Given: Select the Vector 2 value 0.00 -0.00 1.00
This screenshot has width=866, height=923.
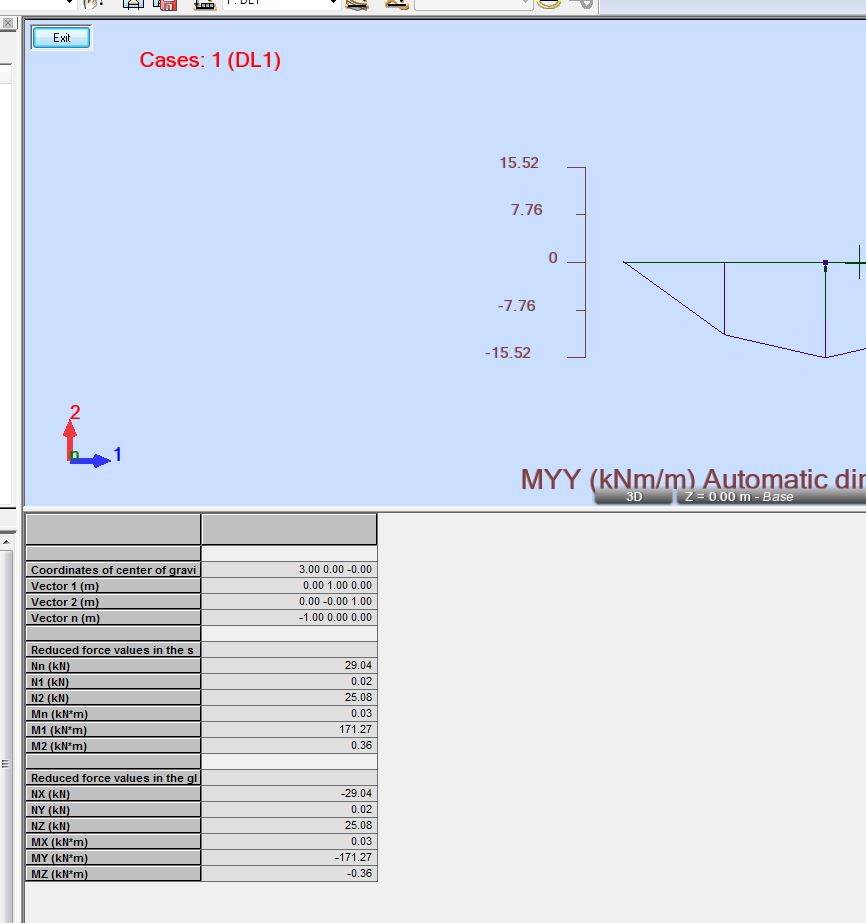Looking at the screenshot, I should [289, 601].
